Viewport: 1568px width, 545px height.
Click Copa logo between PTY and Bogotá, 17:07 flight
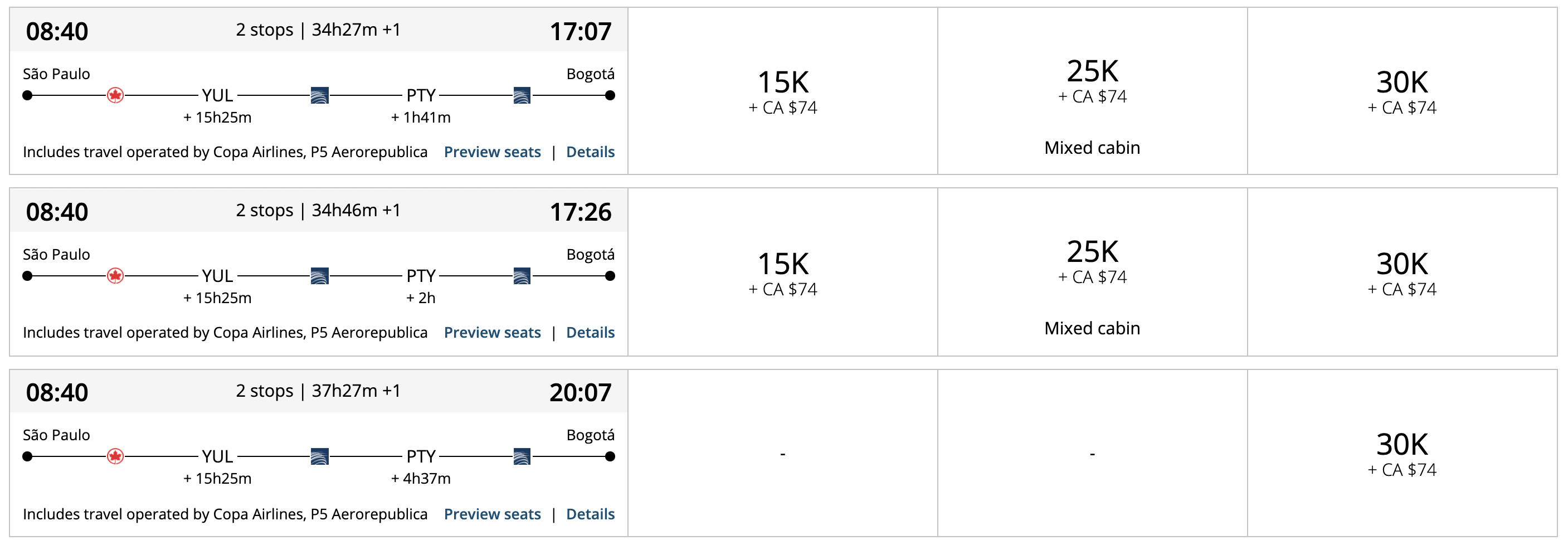pyautogui.click(x=522, y=96)
